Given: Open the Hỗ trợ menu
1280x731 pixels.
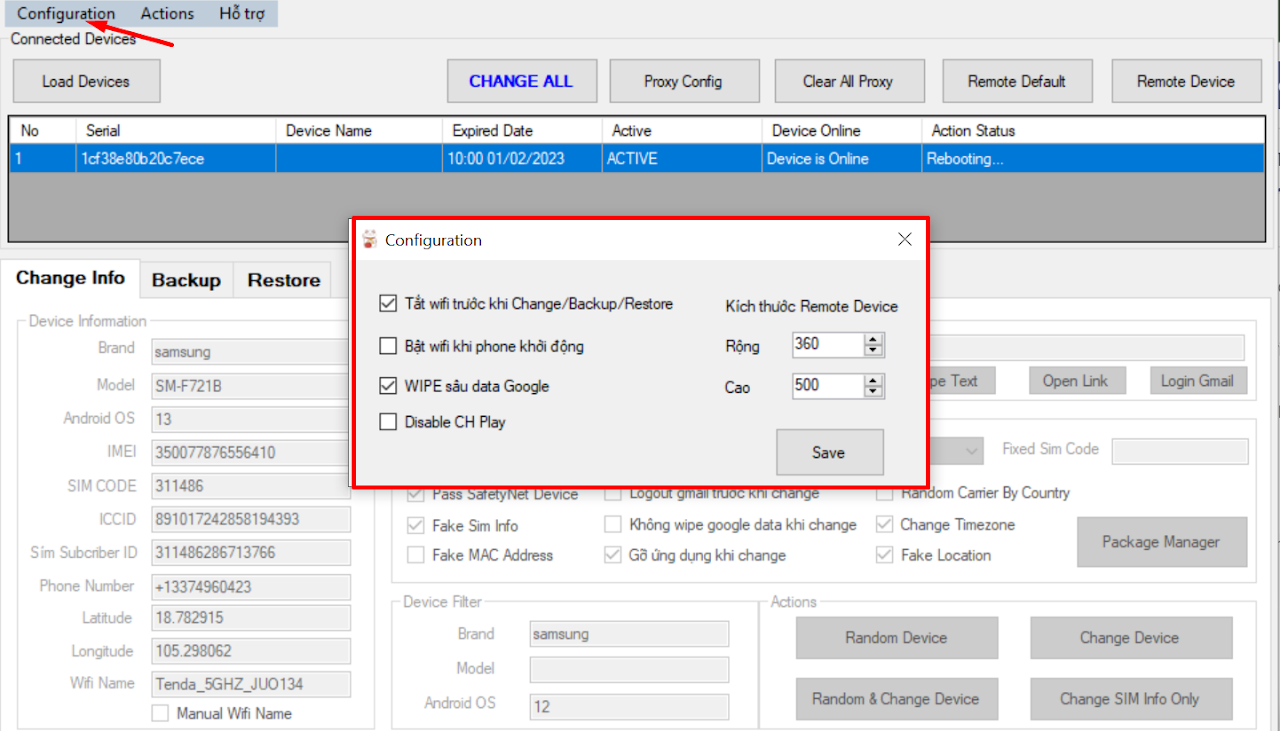Looking at the screenshot, I should click(x=242, y=14).
